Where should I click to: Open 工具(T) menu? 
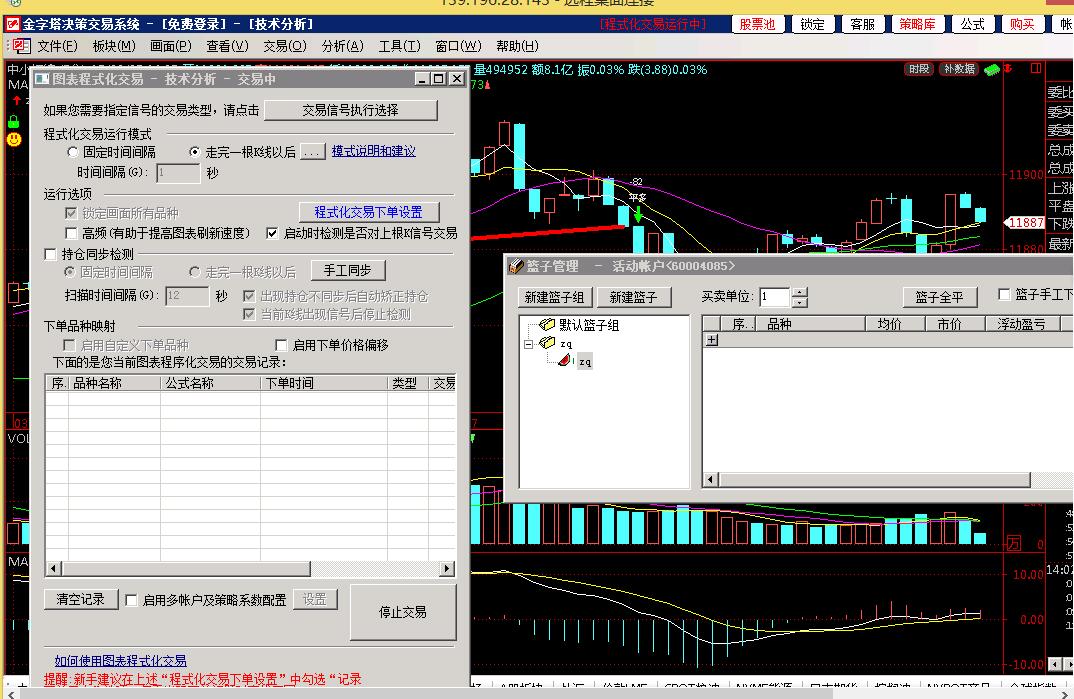399,46
